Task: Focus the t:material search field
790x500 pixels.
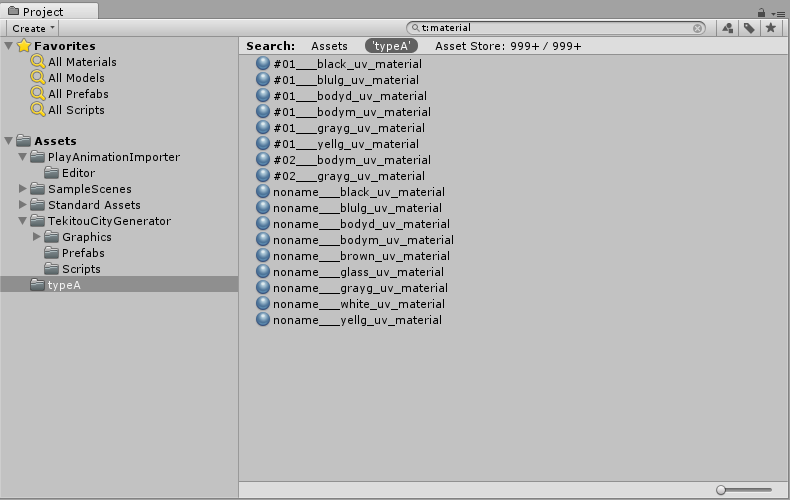Action: [556, 28]
